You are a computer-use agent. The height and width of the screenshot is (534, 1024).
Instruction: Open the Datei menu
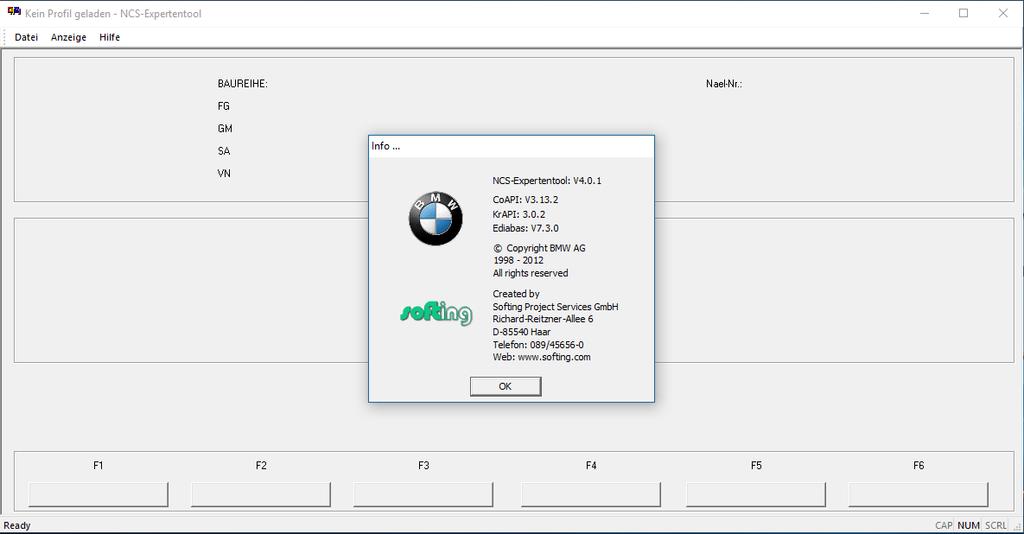coord(26,37)
